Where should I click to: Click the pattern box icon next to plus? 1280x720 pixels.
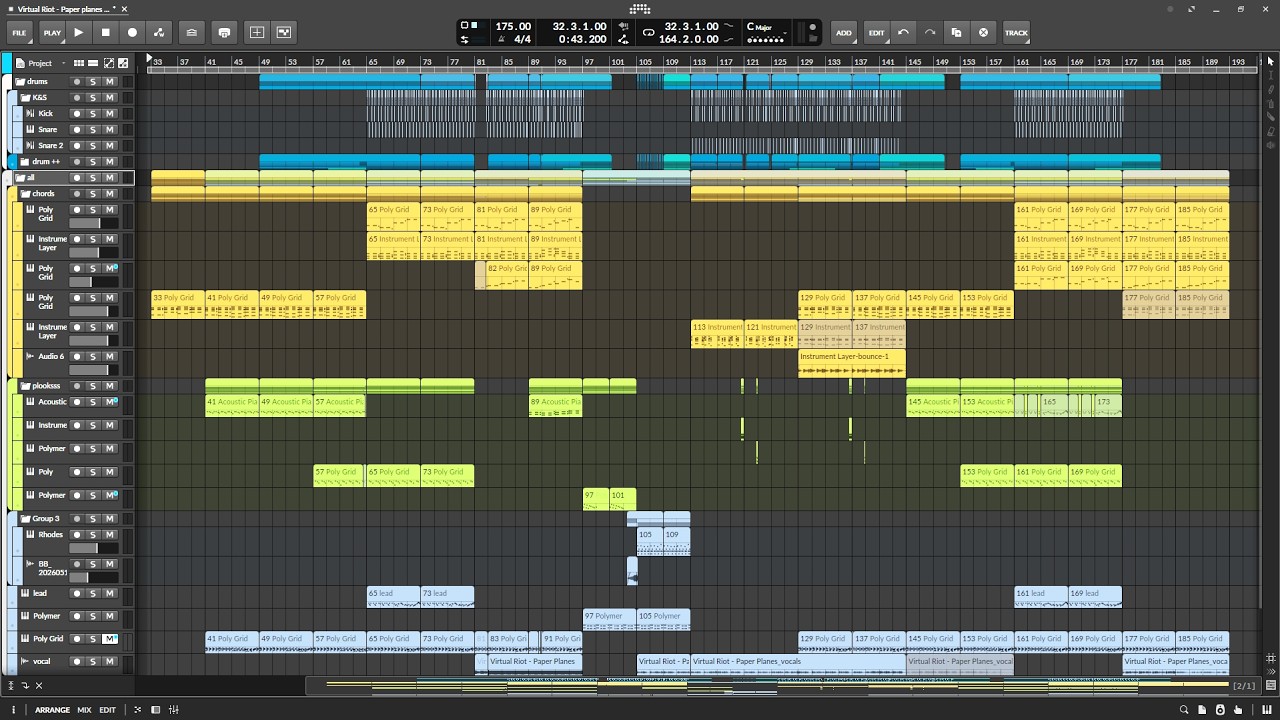284,32
